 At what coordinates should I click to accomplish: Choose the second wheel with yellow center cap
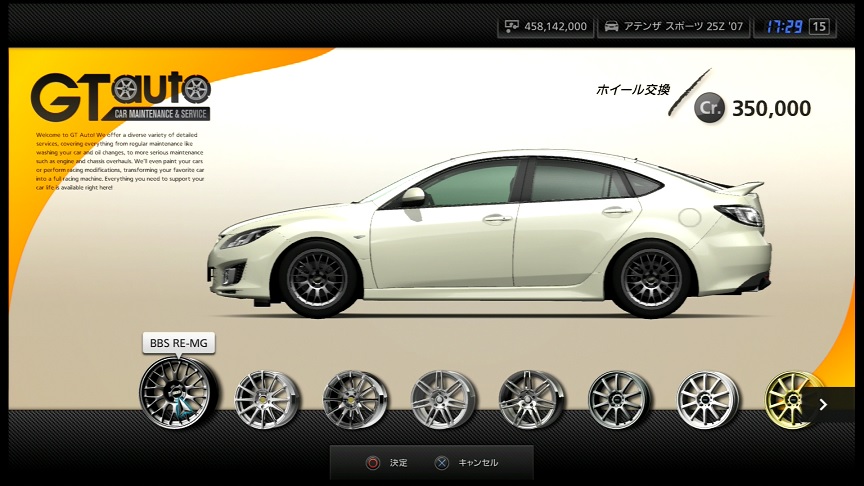[x=266, y=399]
